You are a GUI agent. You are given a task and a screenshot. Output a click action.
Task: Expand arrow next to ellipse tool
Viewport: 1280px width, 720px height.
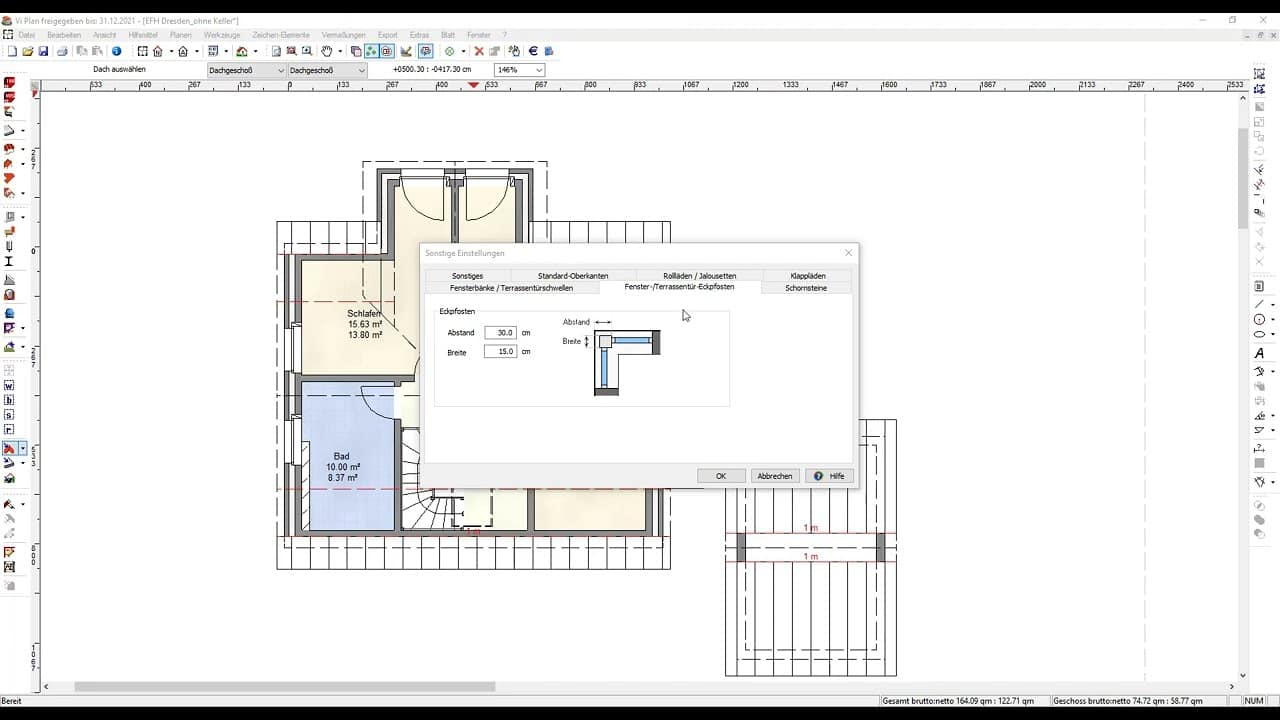(x=1272, y=334)
